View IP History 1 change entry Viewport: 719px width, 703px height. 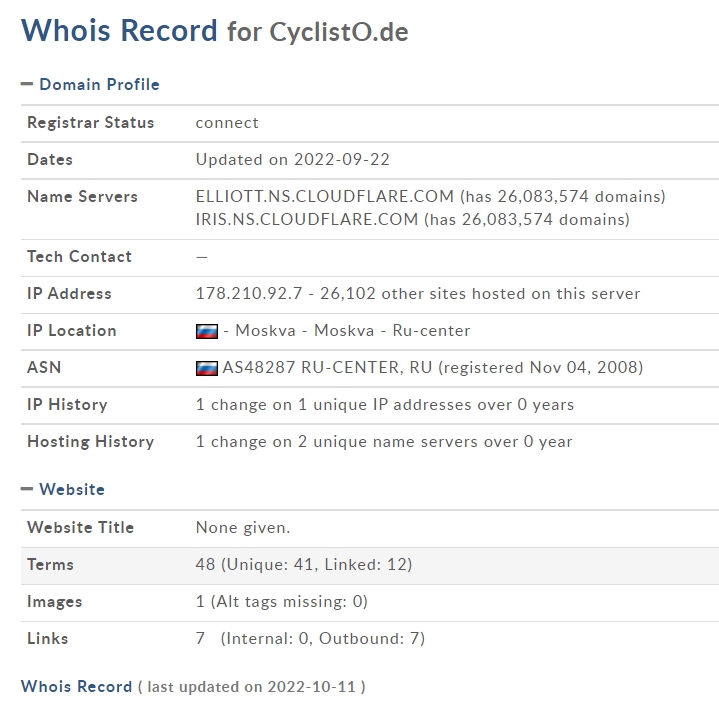[385, 404]
